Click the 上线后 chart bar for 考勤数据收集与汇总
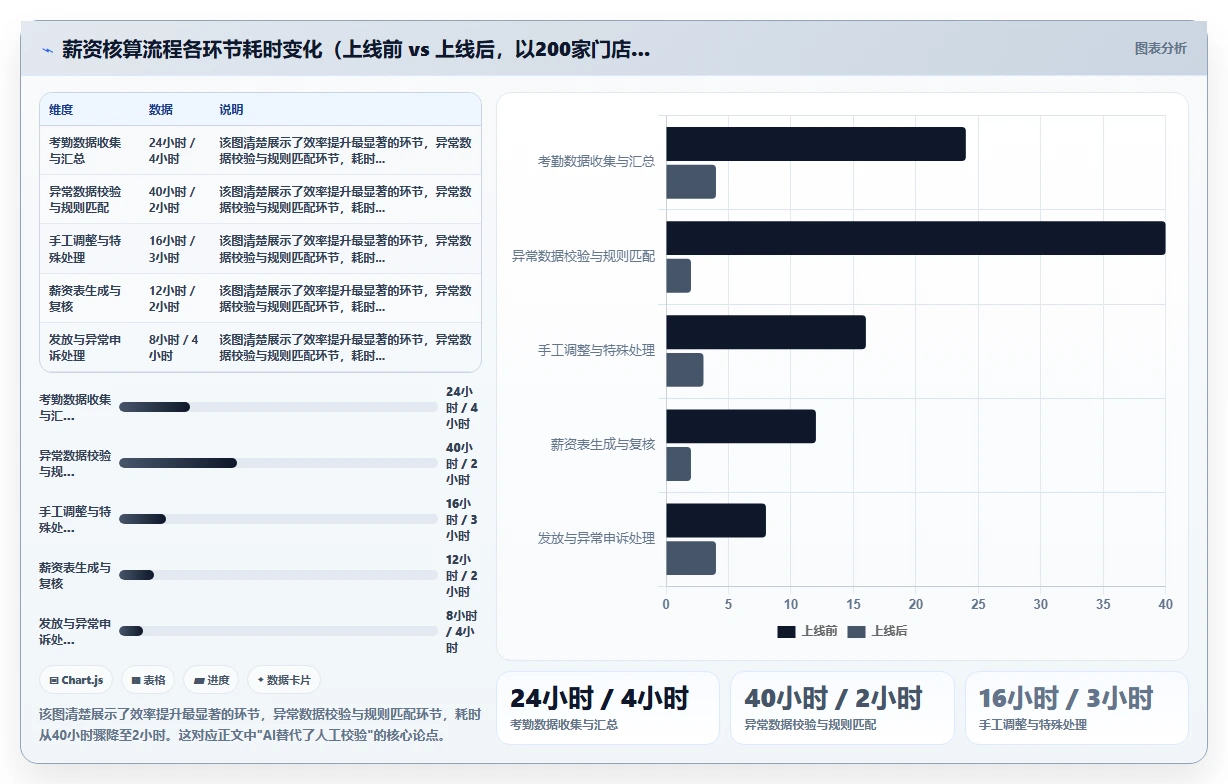This screenshot has width=1228, height=784. tap(691, 182)
